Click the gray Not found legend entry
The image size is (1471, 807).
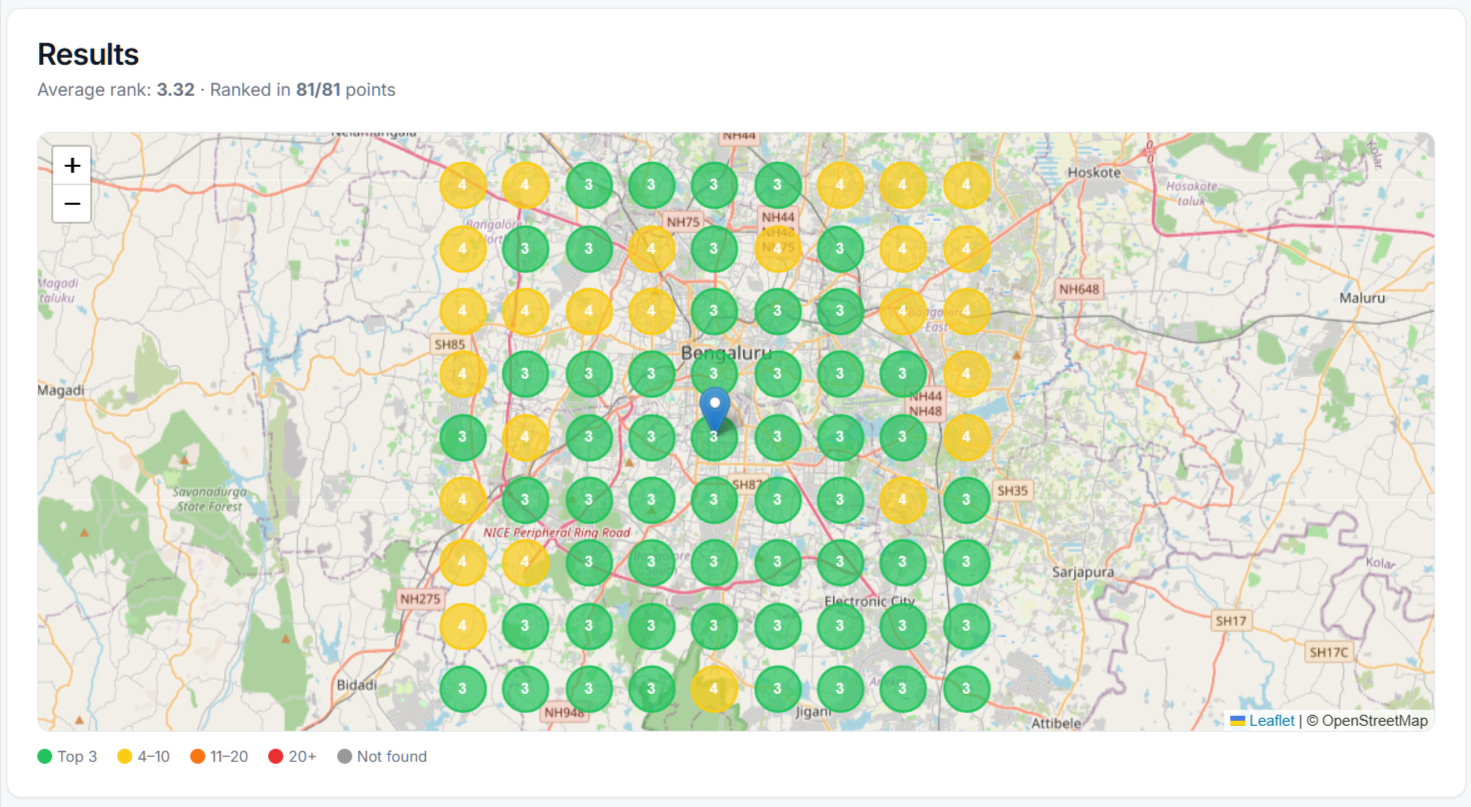[x=382, y=757]
